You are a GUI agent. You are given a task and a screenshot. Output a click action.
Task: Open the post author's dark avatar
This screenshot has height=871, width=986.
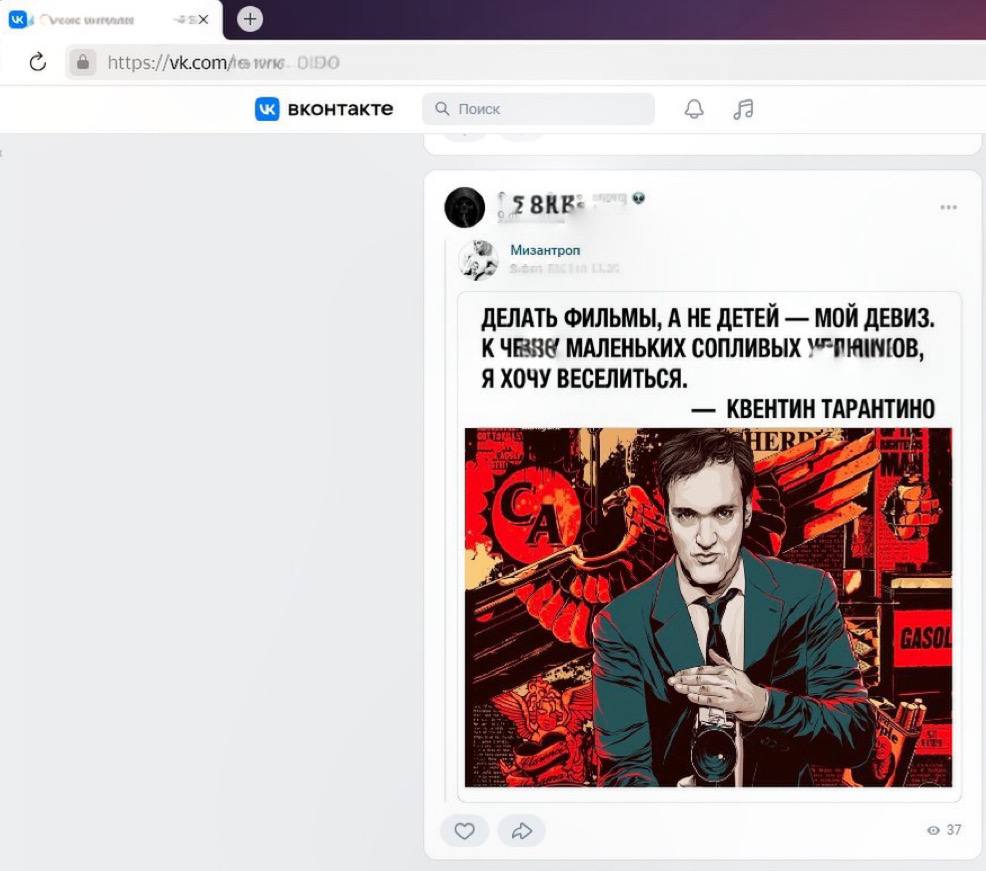pyautogui.click(x=464, y=207)
